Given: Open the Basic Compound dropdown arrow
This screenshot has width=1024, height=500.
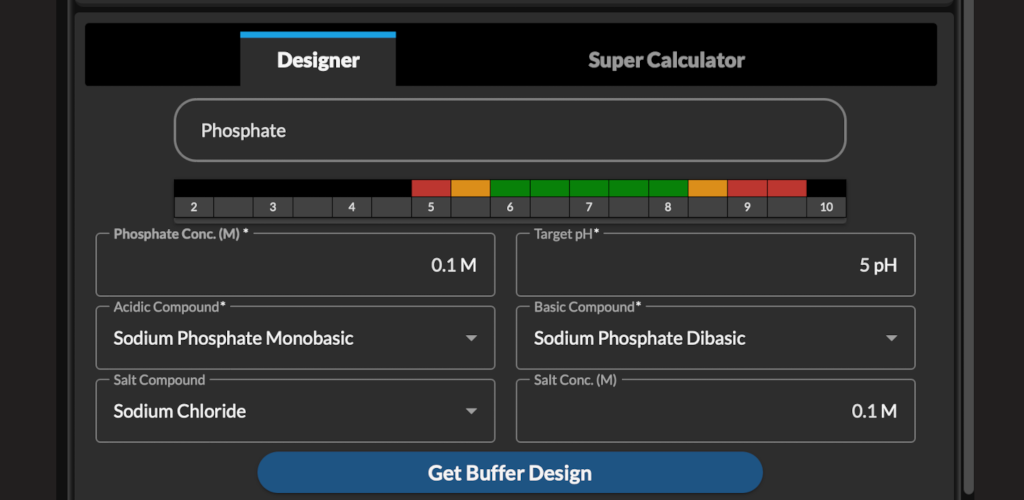Looking at the screenshot, I should click(891, 338).
